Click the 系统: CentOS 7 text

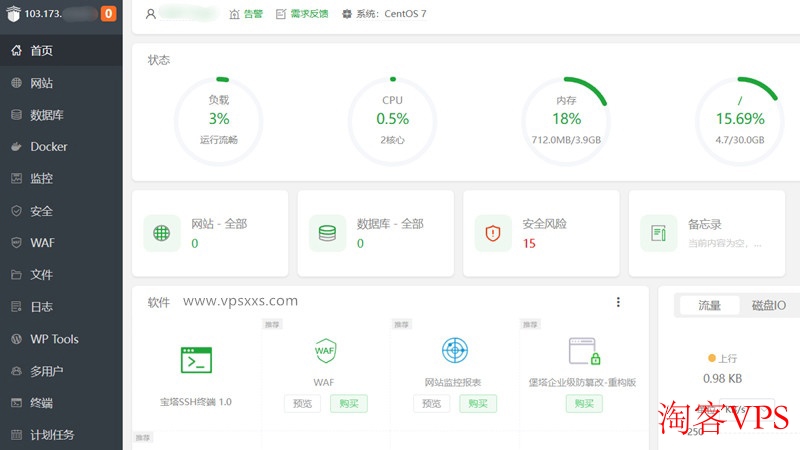[391, 14]
